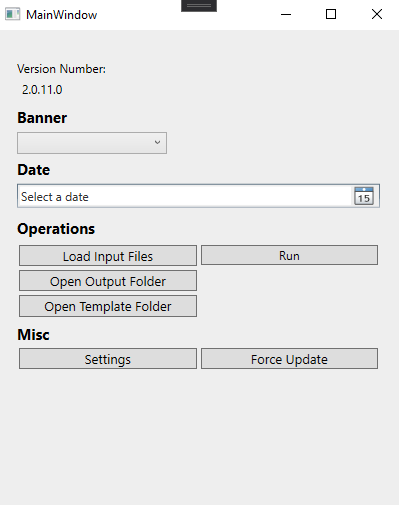Maximize the MainWindow window
This screenshot has height=505, width=399.
[331, 14]
